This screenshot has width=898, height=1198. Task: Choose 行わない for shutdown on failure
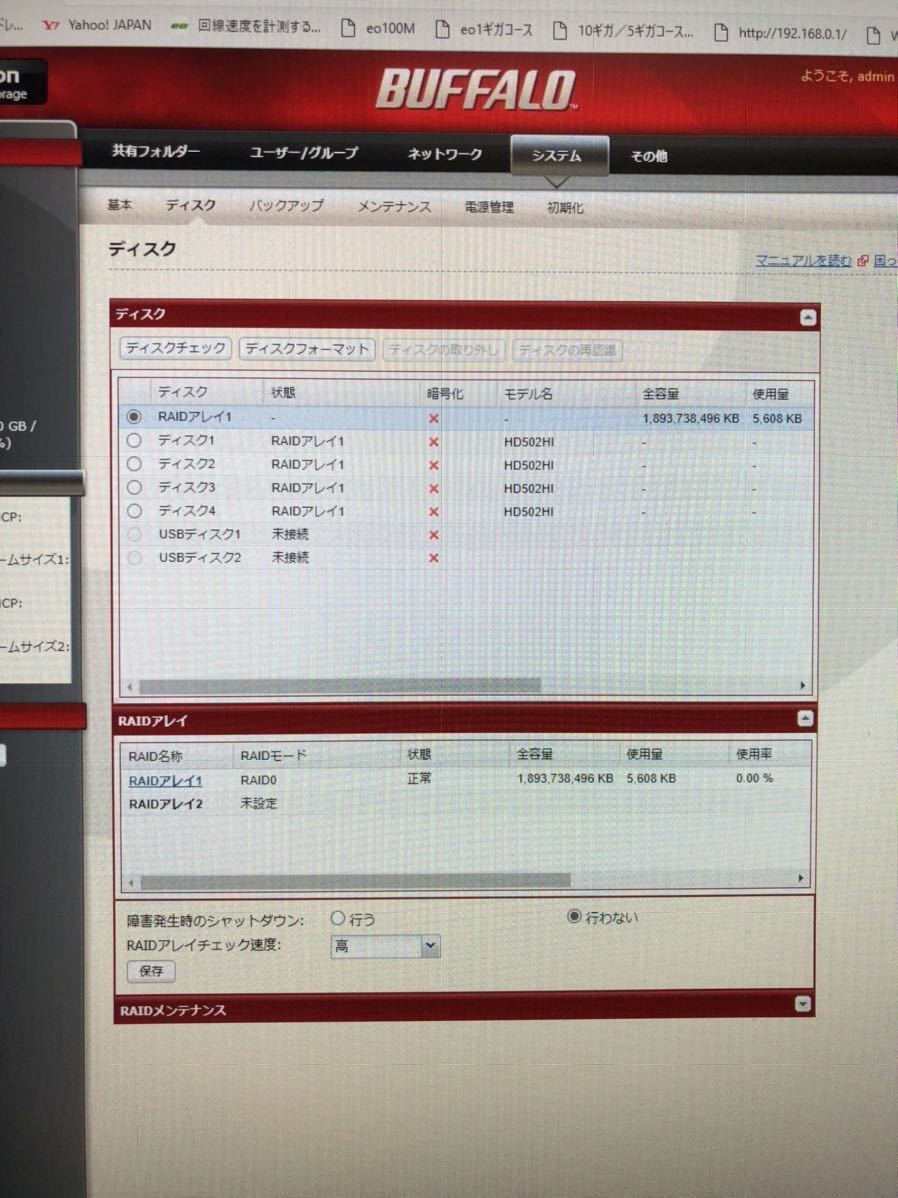574,916
